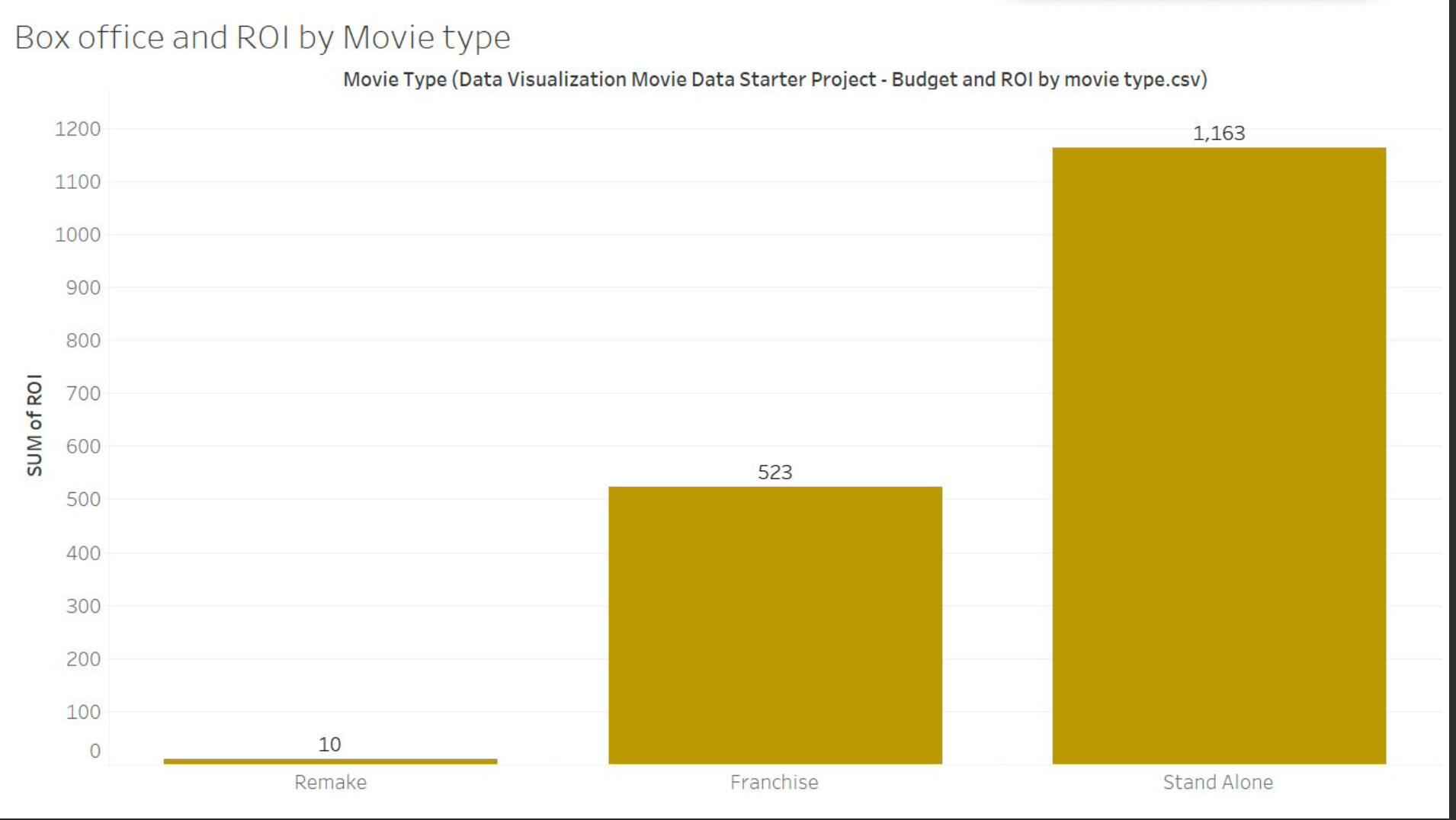
Task: Click the Stand Alone axis label
Action: click(x=1217, y=783)
